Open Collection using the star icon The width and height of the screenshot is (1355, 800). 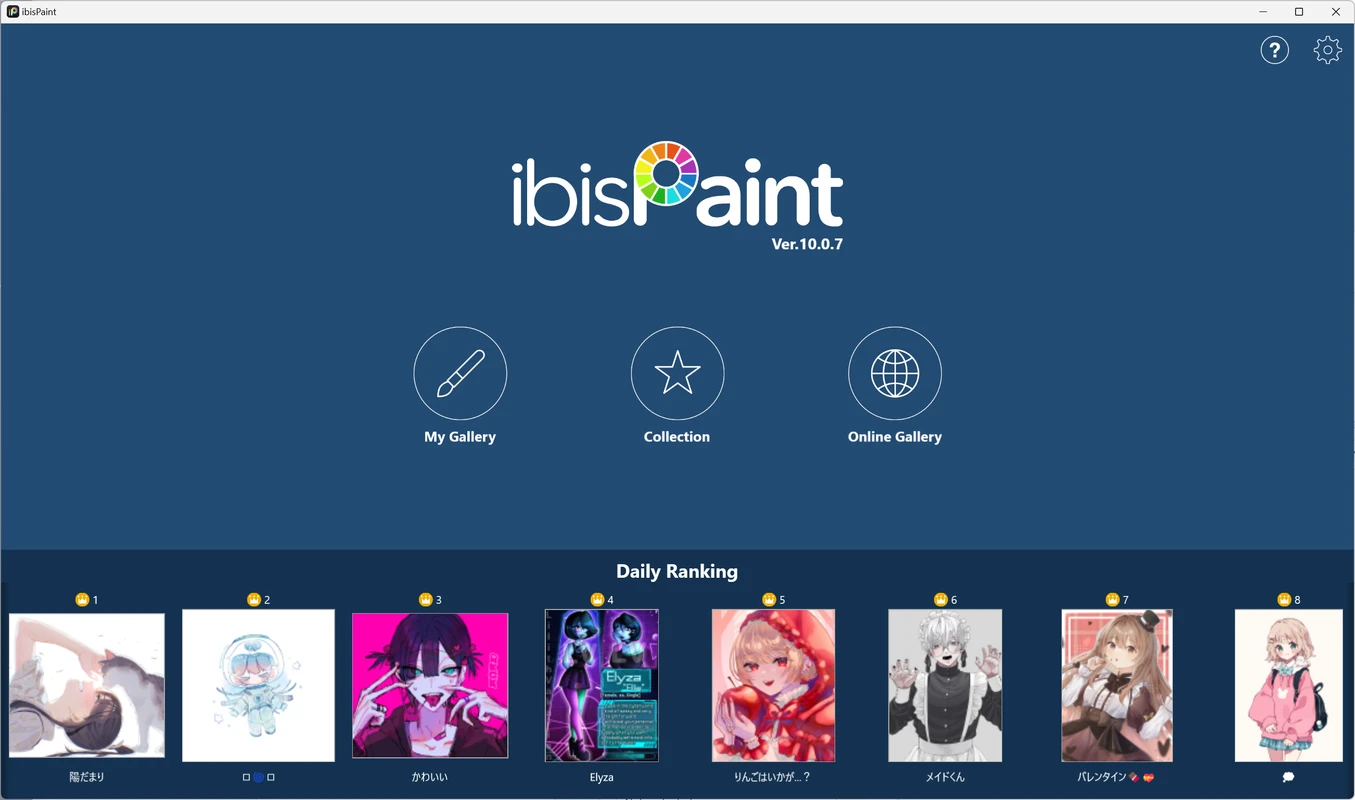pyautogui.click(x=677, y=372)
